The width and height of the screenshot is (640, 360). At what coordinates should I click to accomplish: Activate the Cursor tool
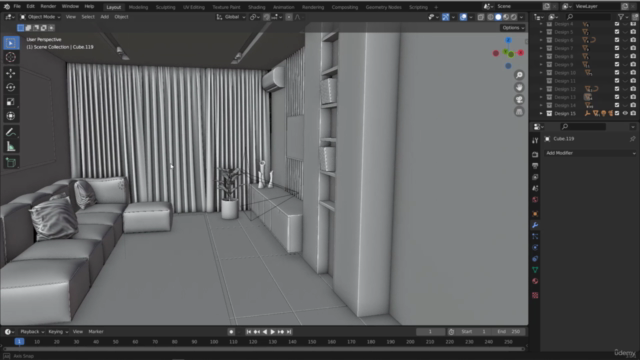pyautogui.click(x=11, y=57)
